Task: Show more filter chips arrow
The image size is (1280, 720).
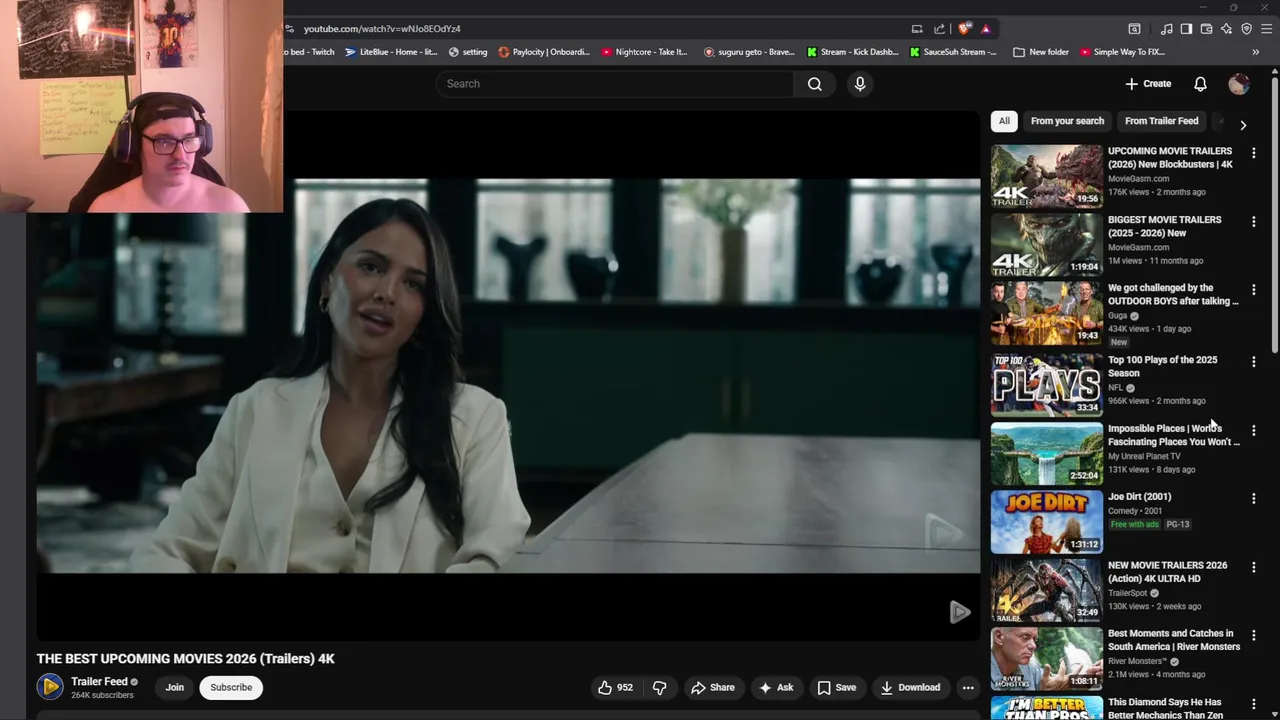Action: [1243, 125]
